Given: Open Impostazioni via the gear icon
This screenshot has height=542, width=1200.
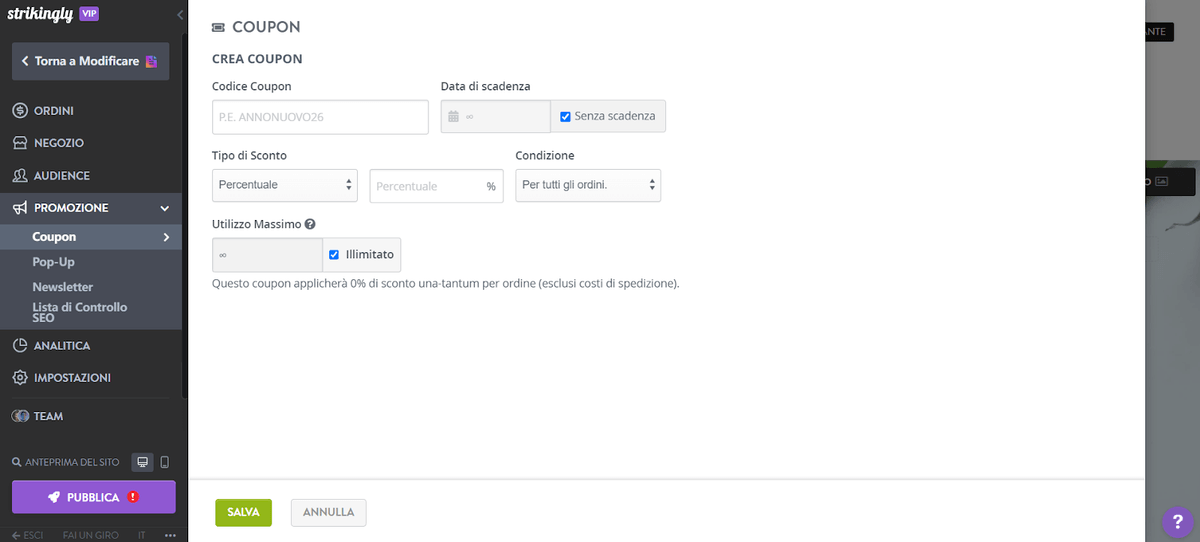Looking at the screenshot, I should pyautogui.click(x=19, y=378).
